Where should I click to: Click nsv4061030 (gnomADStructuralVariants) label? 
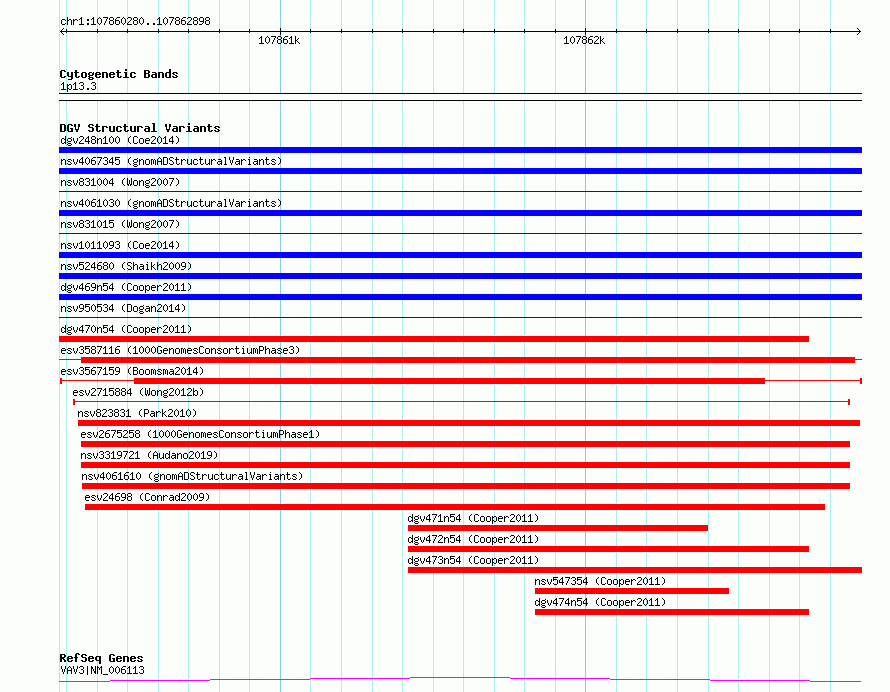pyautogui.click(x=171, y=203)
